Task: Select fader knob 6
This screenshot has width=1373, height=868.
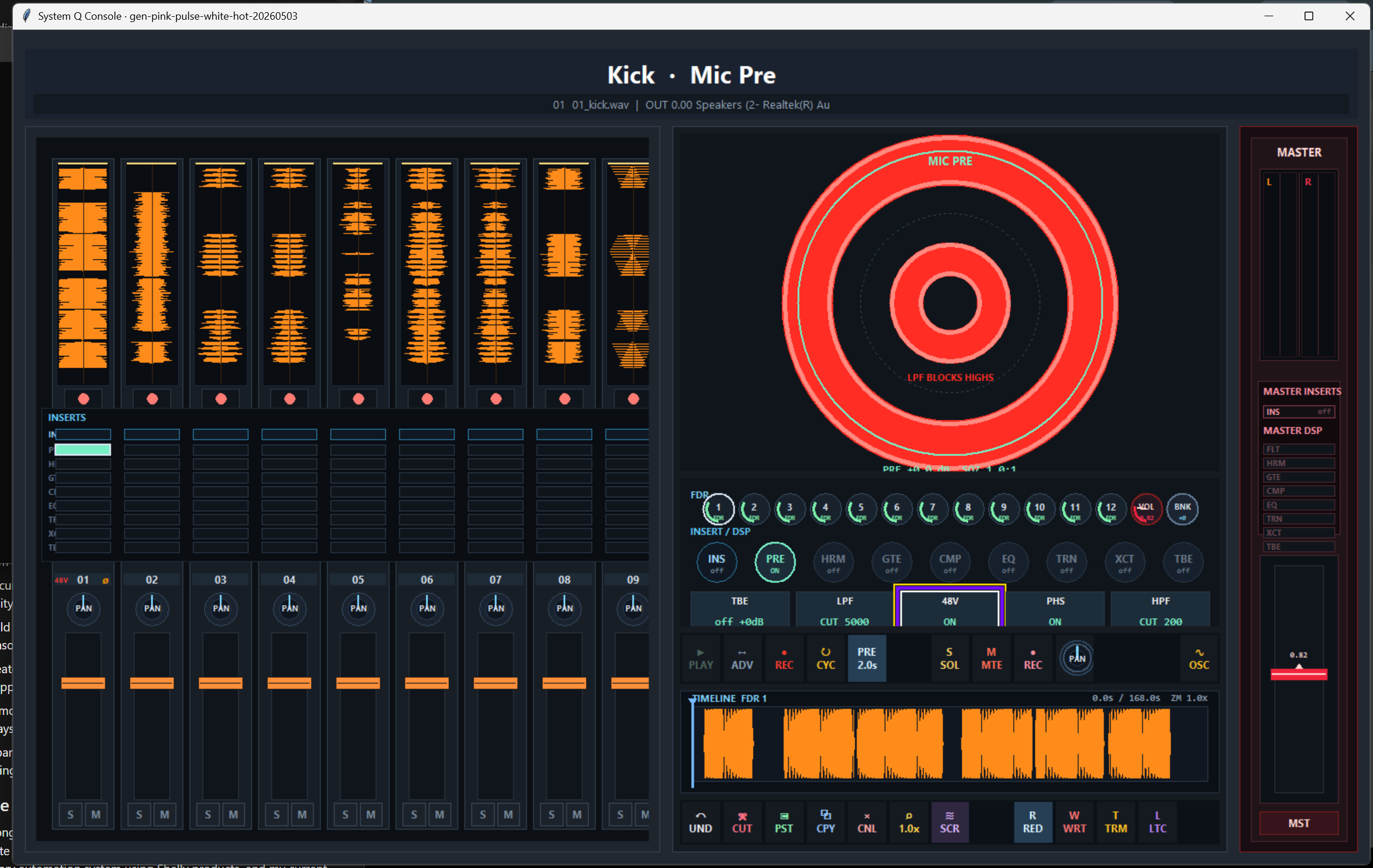Action: pyautogui.click(x=897, y=509)
